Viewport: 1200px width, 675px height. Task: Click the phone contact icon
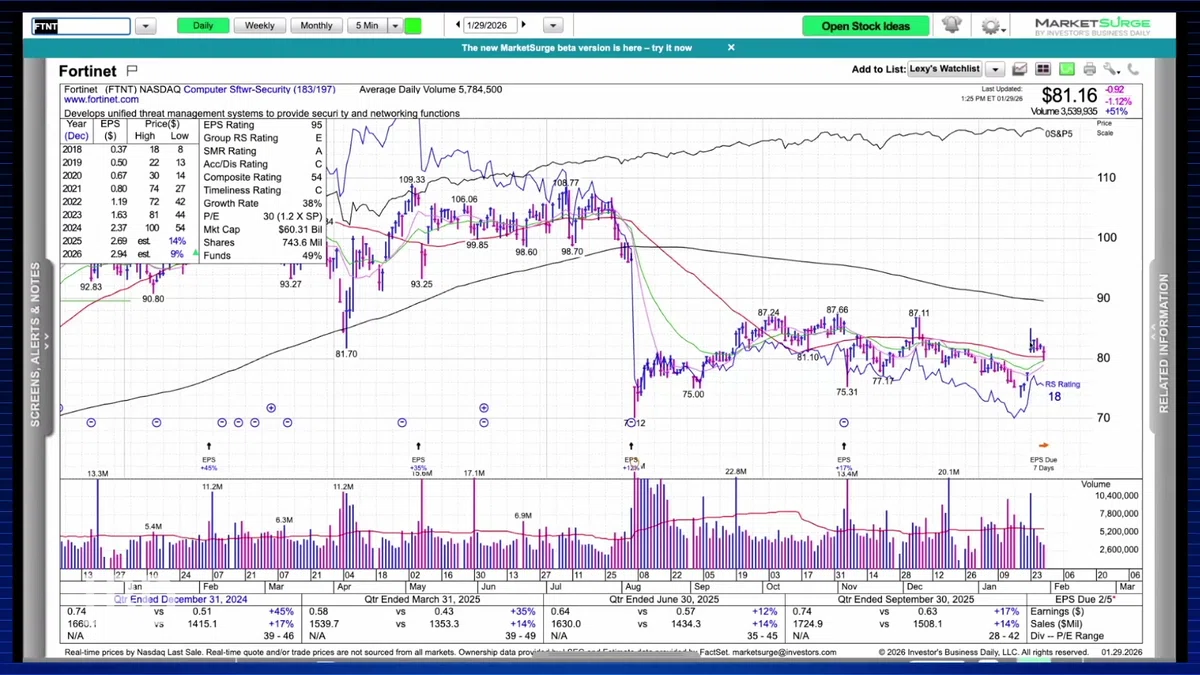click(1133, 69)
